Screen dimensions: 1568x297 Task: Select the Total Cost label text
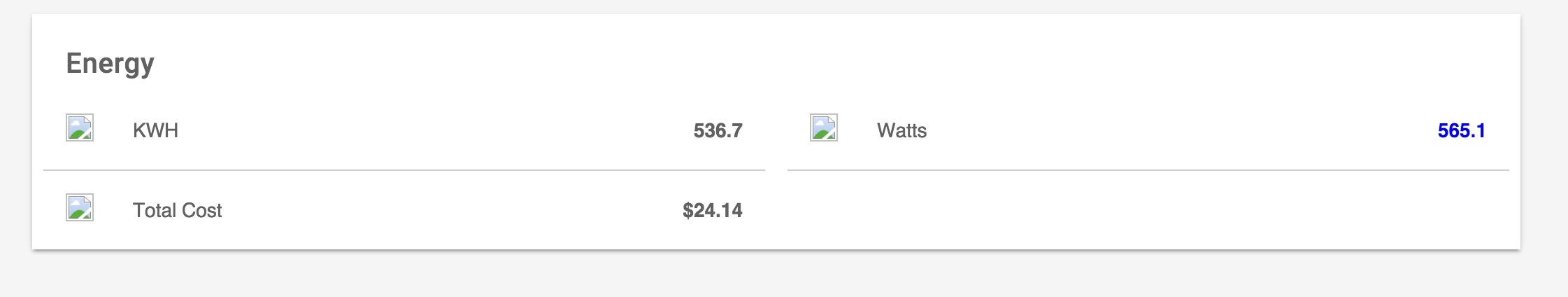point(177,211)
